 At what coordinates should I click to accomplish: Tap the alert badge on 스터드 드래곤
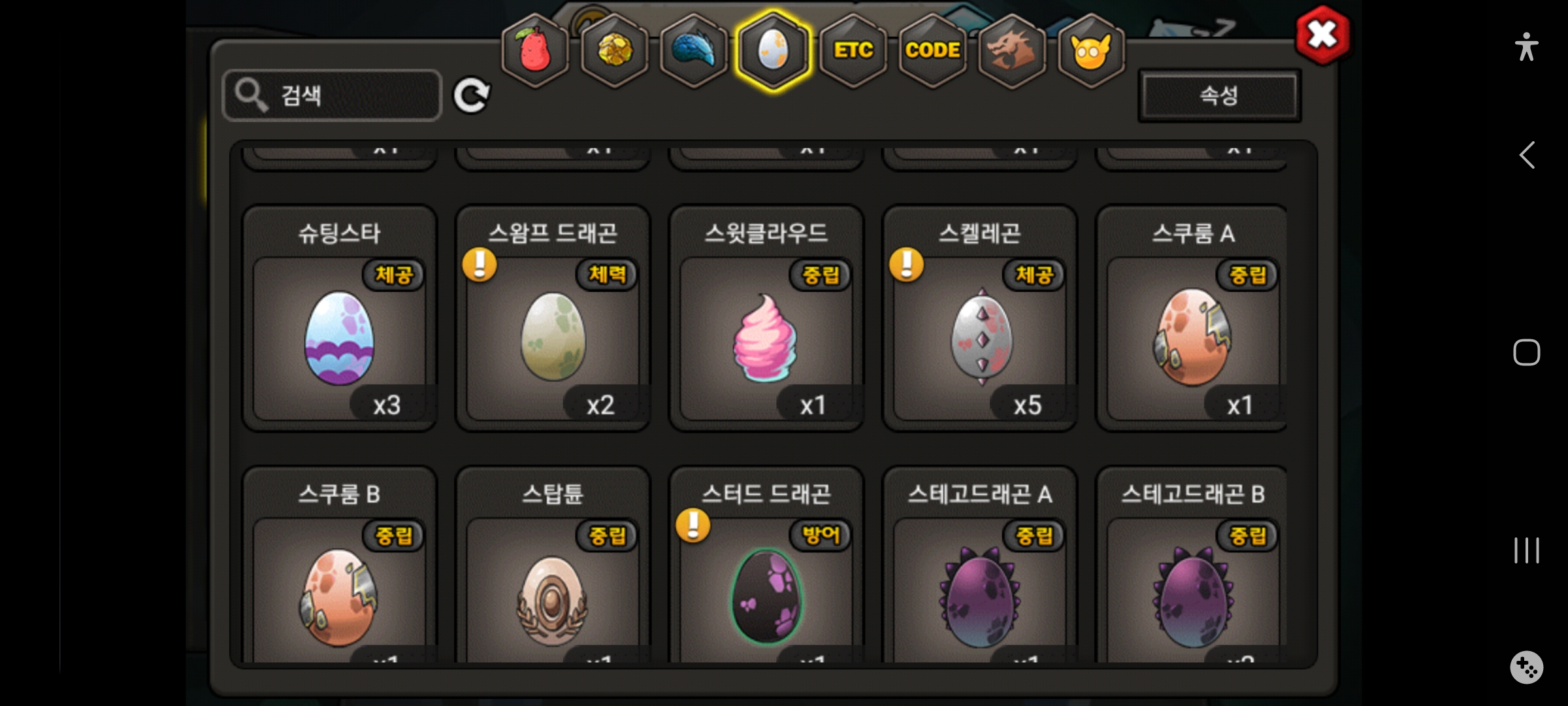pos(693,526)
